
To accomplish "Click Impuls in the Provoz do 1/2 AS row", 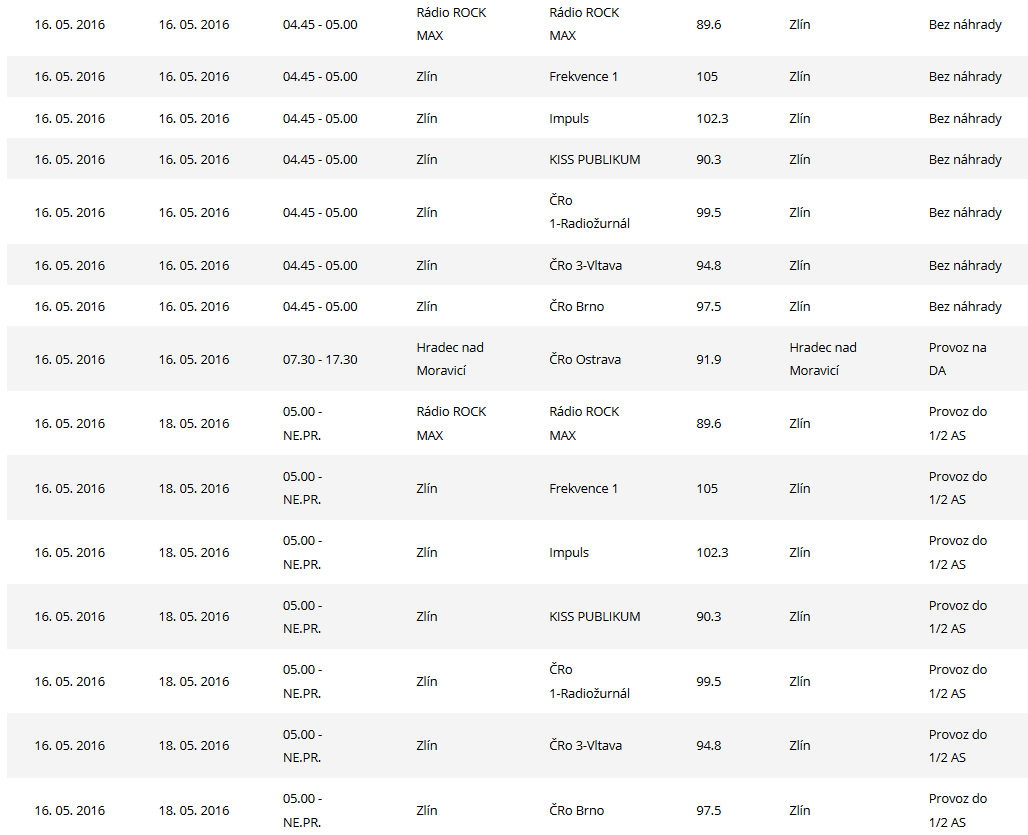I will (x=569, y=553).
